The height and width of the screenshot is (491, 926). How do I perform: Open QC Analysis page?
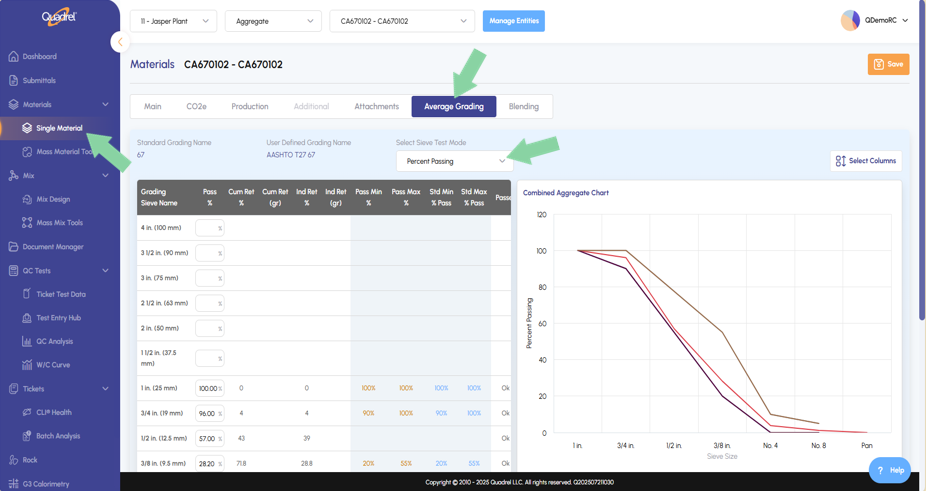point(54,342)
